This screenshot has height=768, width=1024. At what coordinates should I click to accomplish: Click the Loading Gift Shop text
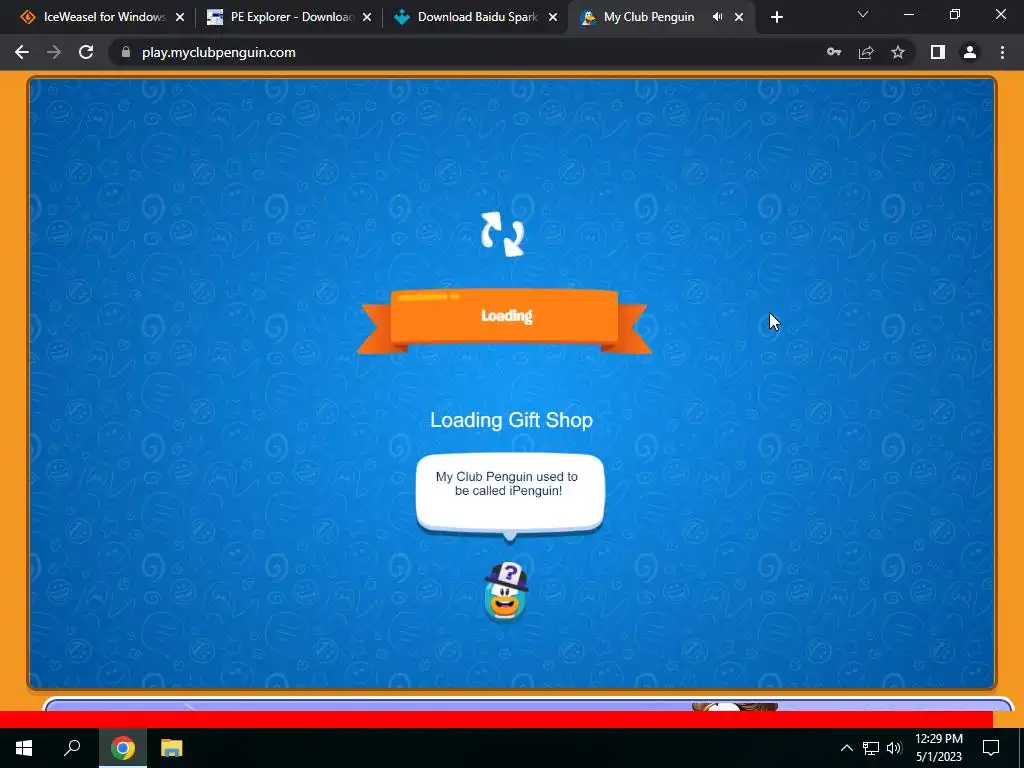click(511, 420)
